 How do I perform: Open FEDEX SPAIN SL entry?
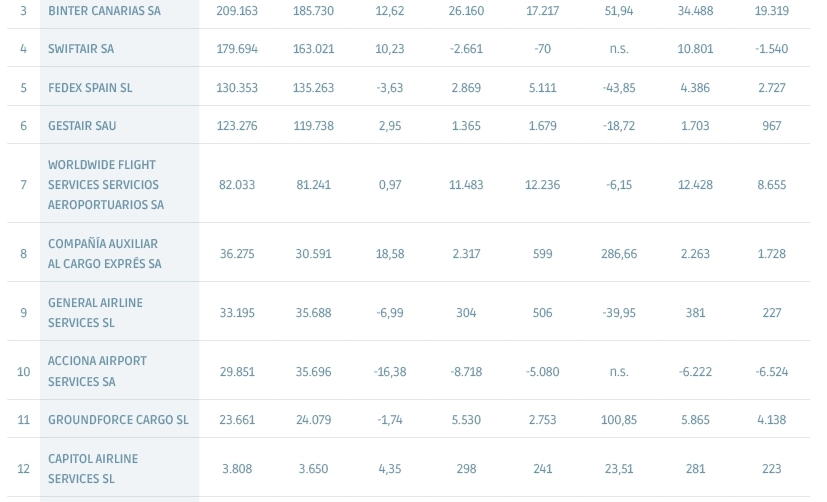pyautogui.click(x=90, y=88)
